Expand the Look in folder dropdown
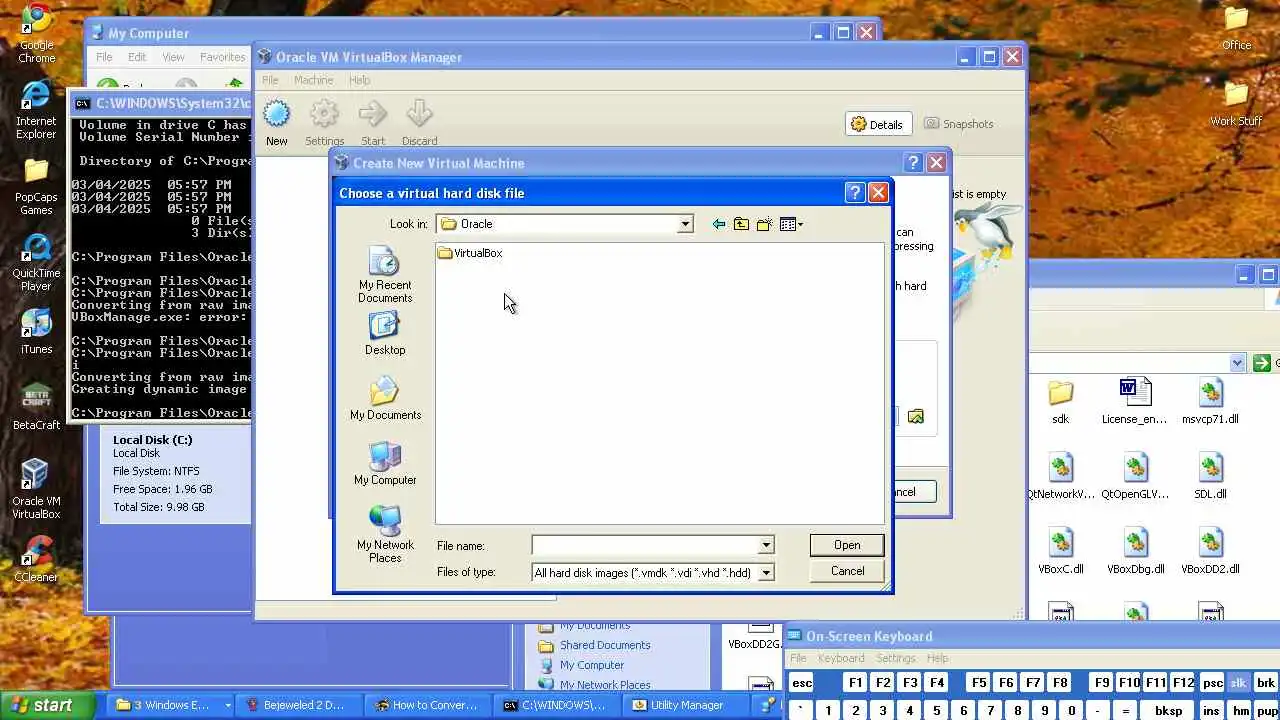The height and width of the screenshot is (720, 1280). click(685, 224)
